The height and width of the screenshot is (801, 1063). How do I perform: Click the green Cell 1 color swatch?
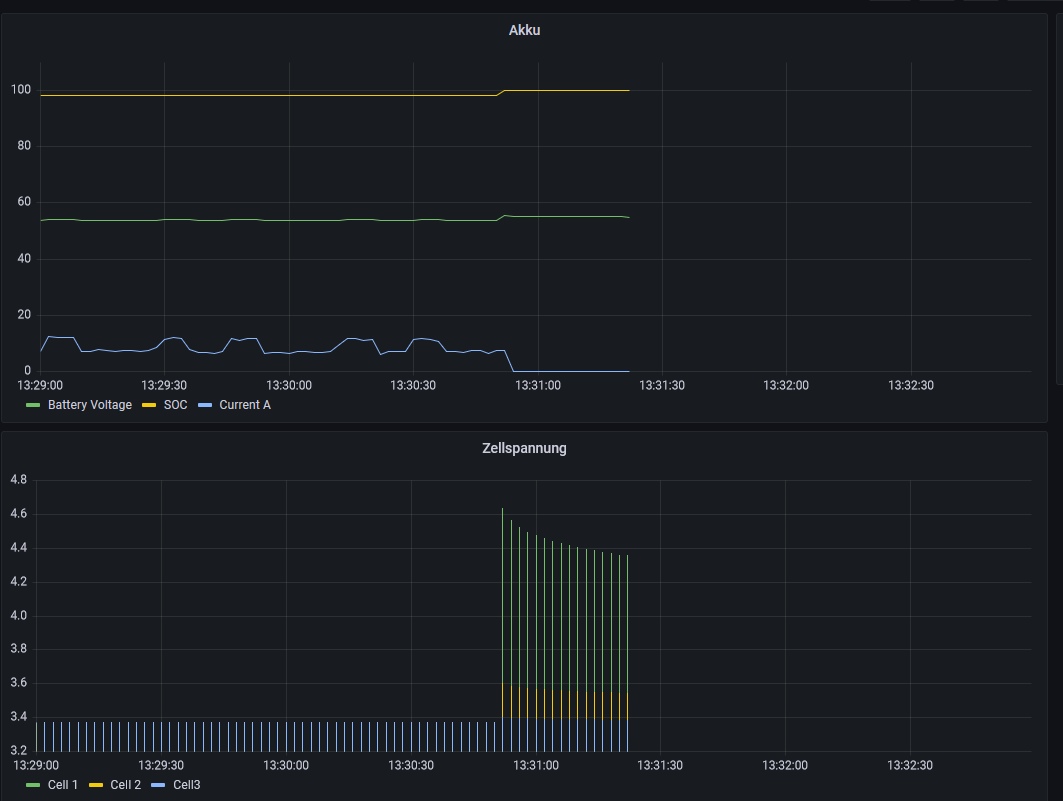click(33, 785)
